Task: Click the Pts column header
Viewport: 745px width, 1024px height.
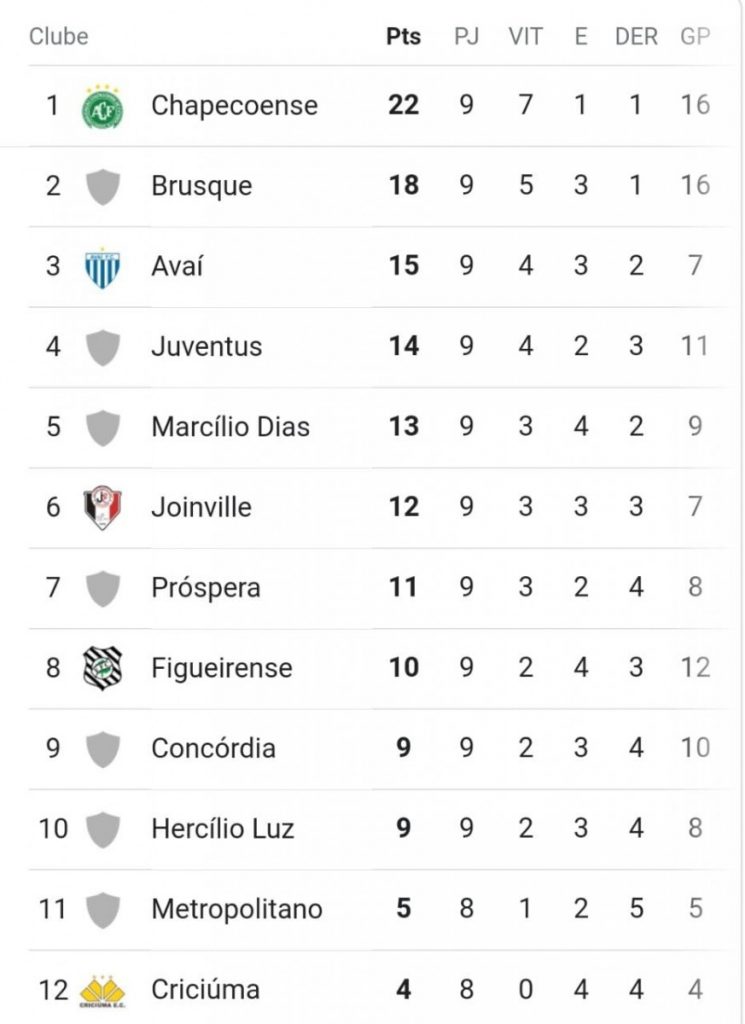Action: click(403, 37)
